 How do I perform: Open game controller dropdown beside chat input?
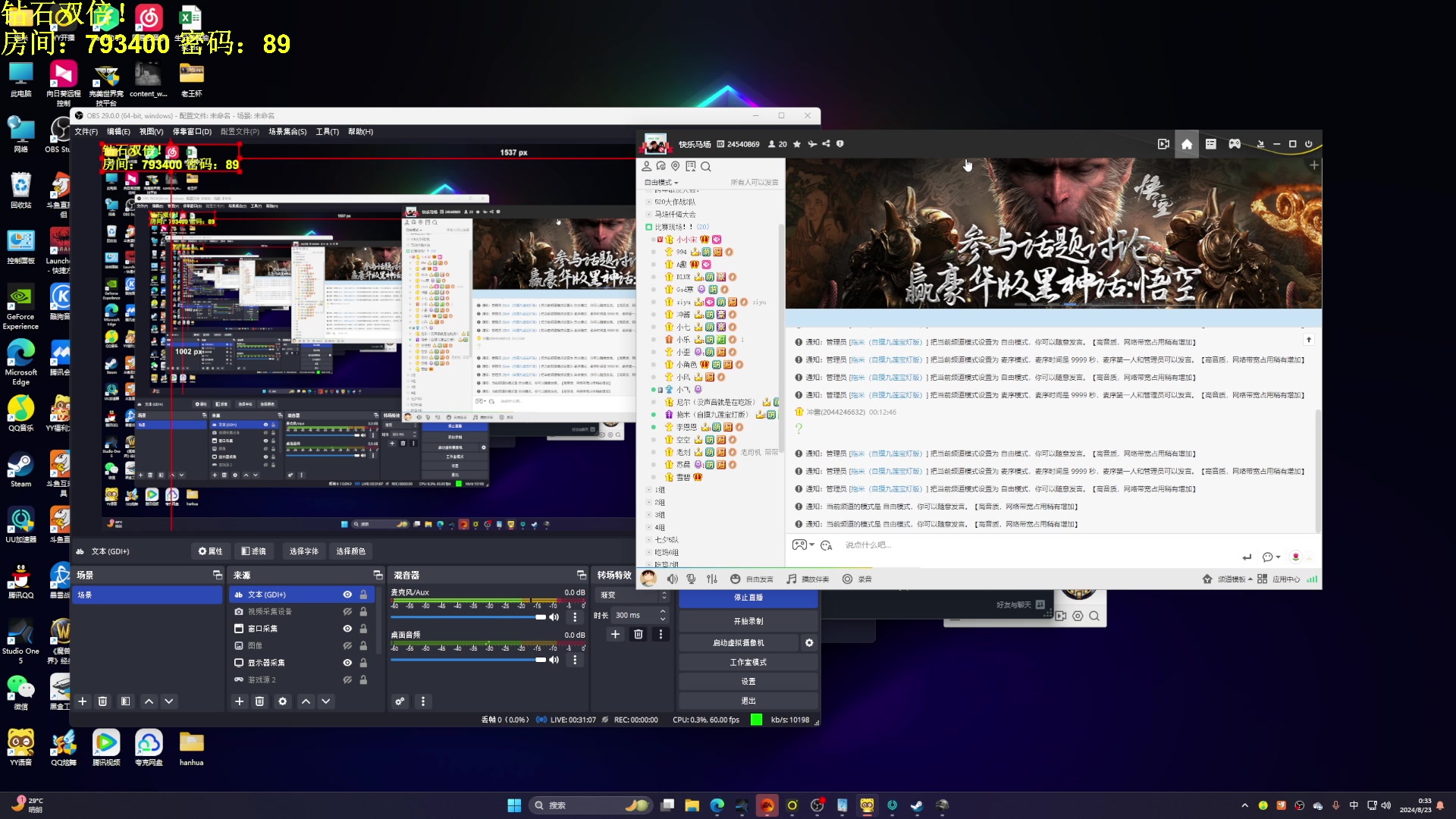(802, 545)
